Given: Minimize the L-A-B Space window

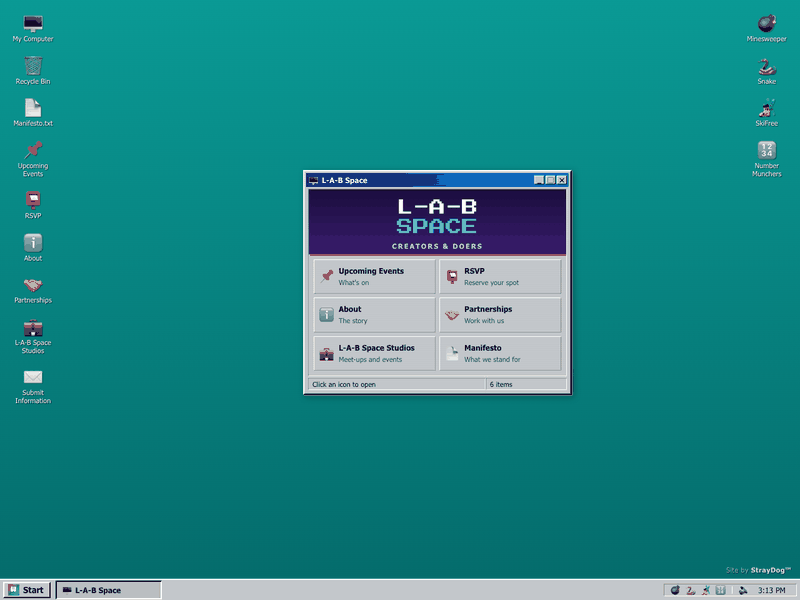Looking at the screenshot, I should tap(539, 180).
